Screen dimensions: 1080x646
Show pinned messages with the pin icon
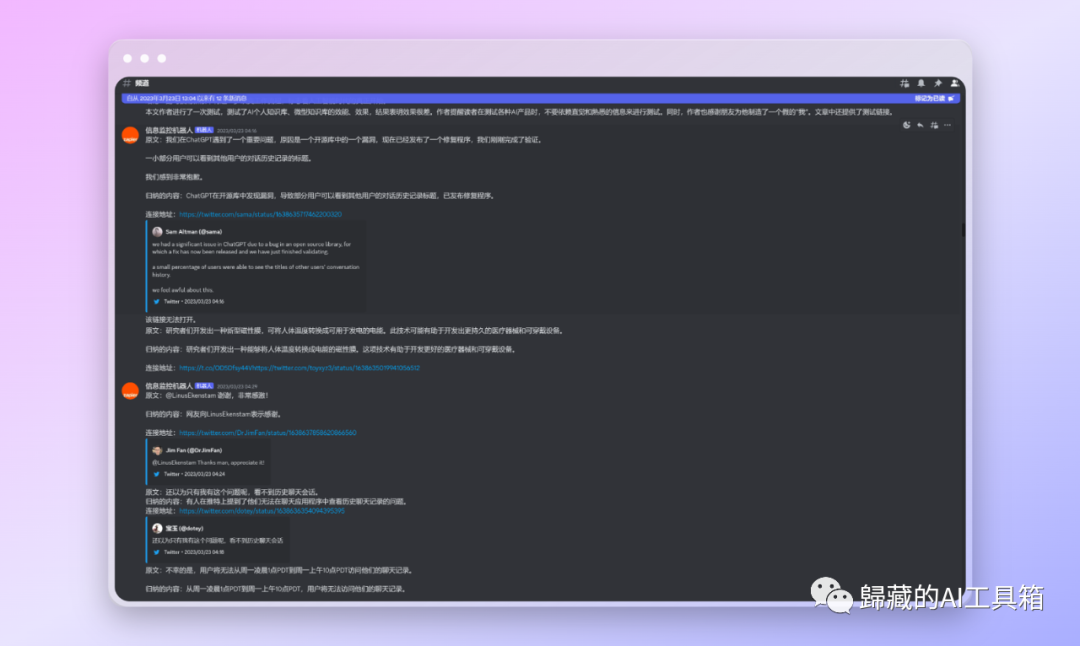click(937, 83)
